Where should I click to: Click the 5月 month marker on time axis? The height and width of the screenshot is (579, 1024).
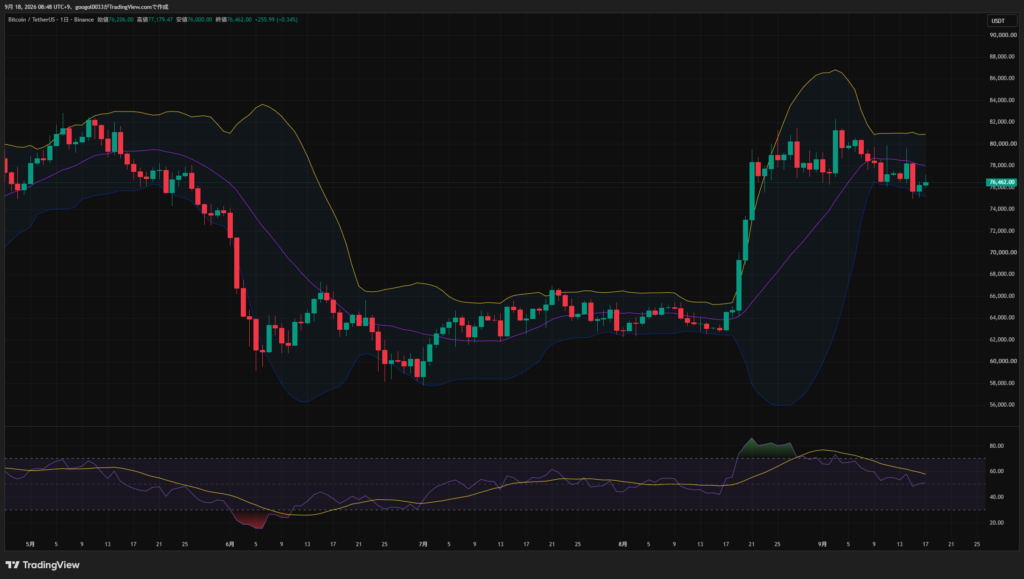30,544
